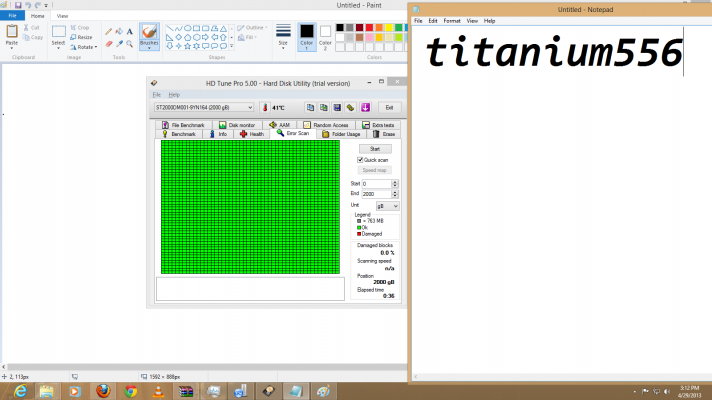Click the Color 2 button in Paint
The height and width of the screenshot is (400, 712).
pyautogui.click(x=325, y=37)
